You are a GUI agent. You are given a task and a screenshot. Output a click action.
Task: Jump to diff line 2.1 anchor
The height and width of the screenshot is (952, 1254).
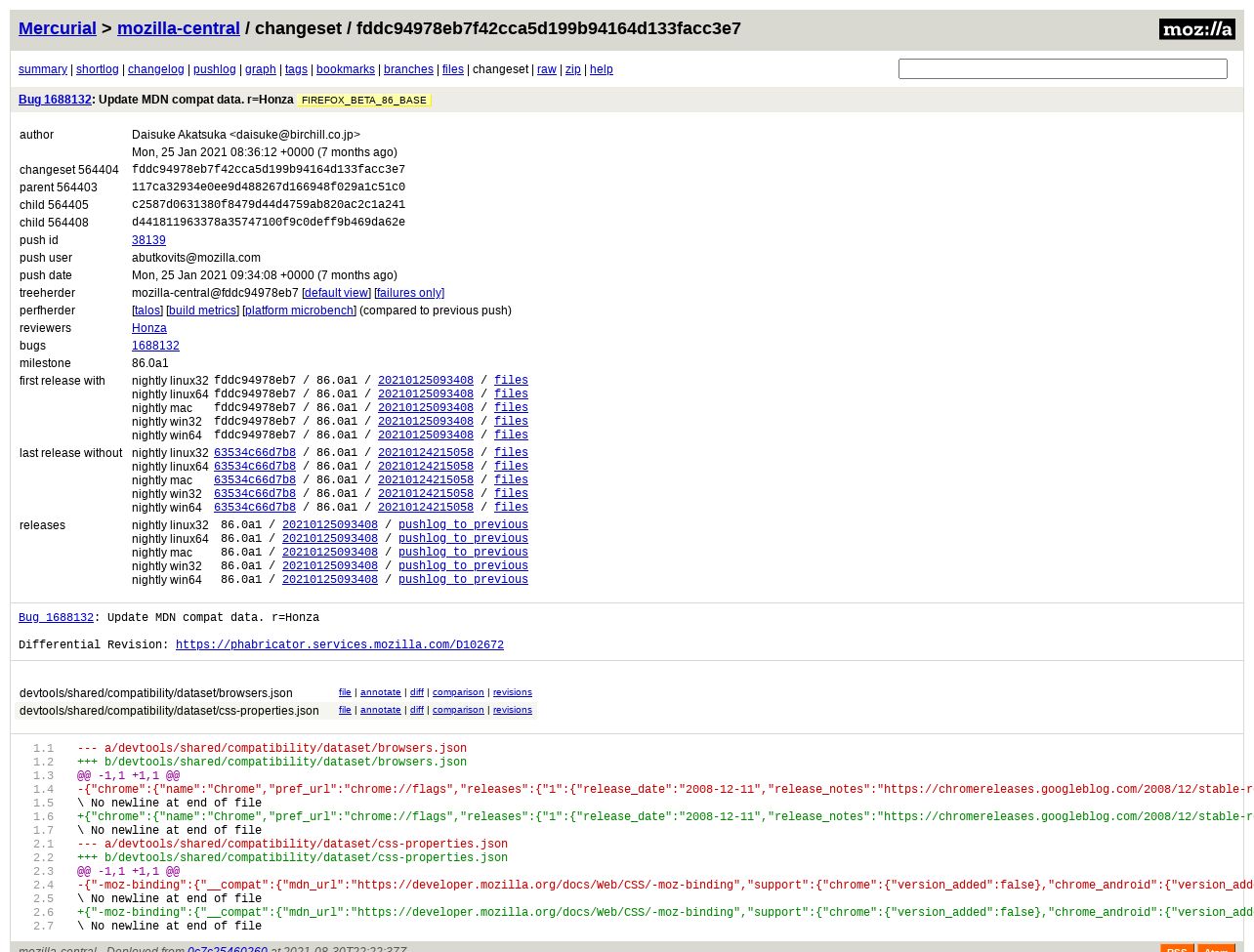pos(43,845)
